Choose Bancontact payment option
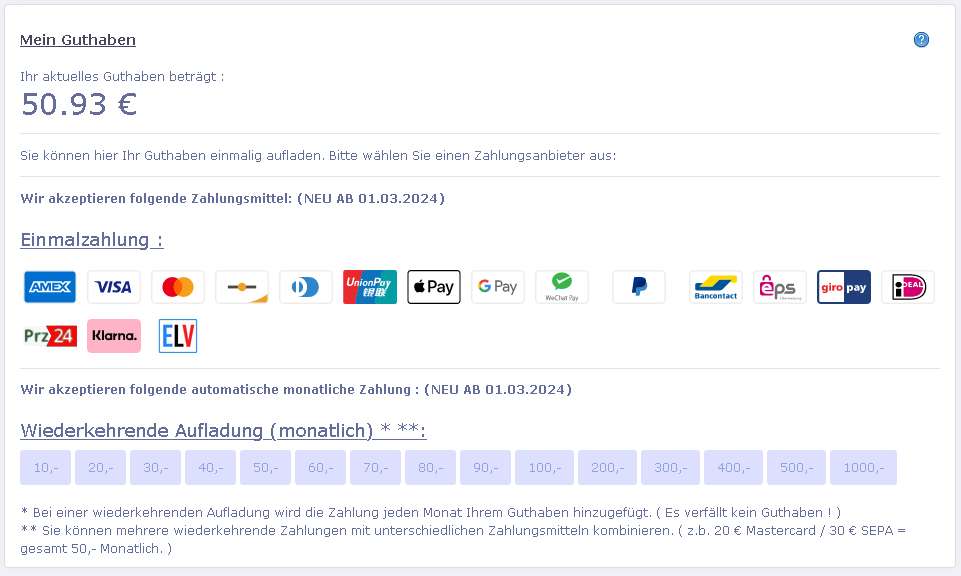961x576 pixels. point(716,287)
